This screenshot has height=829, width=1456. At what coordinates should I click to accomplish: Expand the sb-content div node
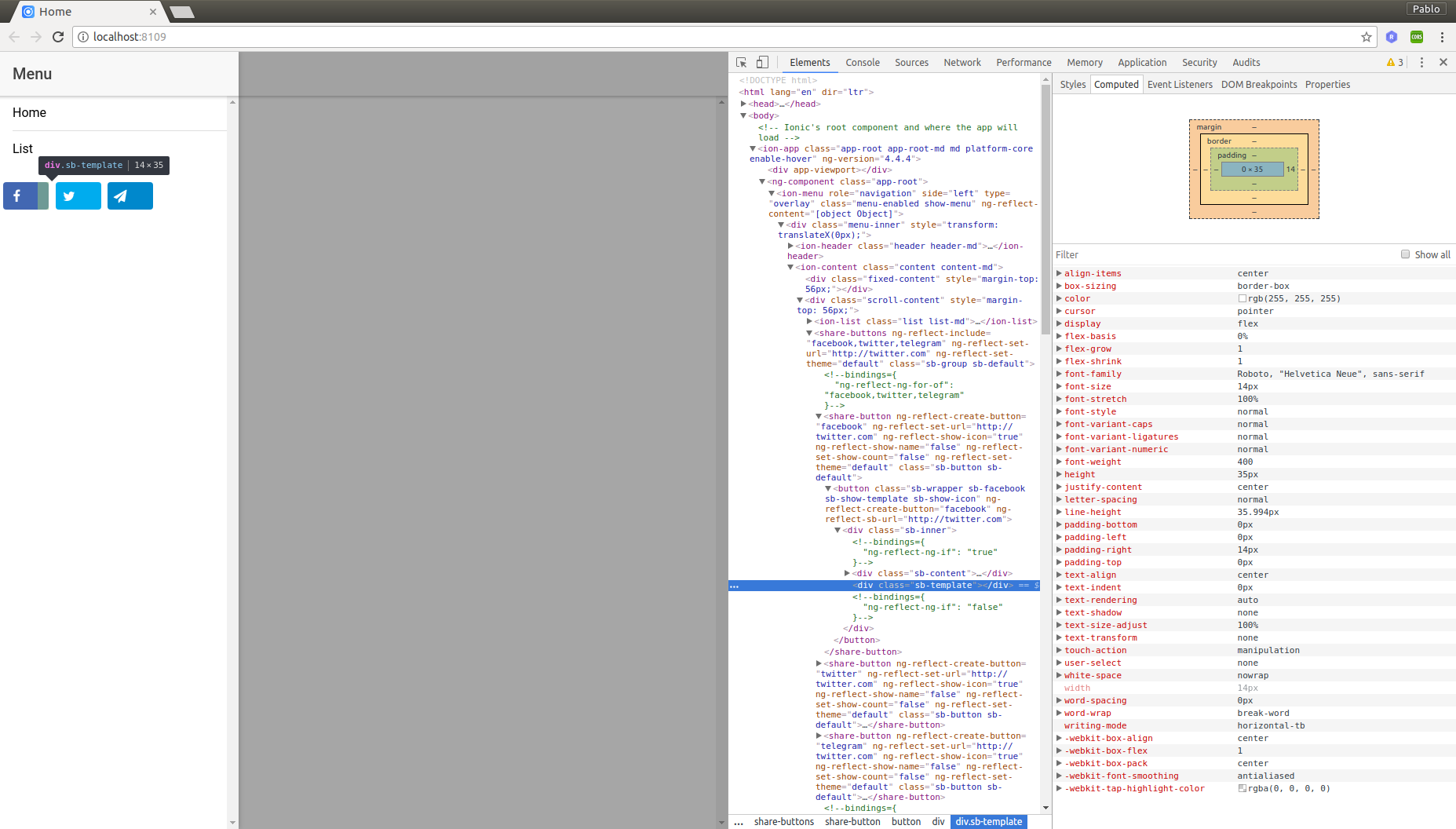click(847, 573)
